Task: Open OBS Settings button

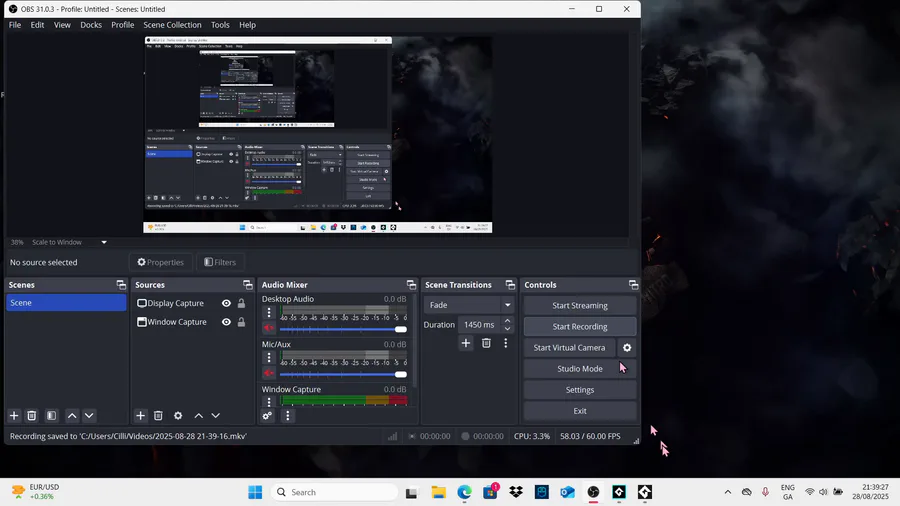Action: (580, 390)
